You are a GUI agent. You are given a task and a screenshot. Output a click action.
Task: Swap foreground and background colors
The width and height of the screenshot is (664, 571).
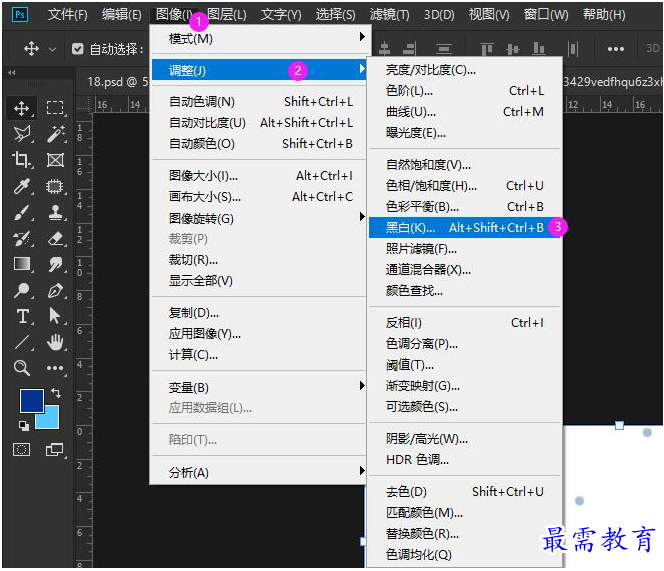point(56,393)
